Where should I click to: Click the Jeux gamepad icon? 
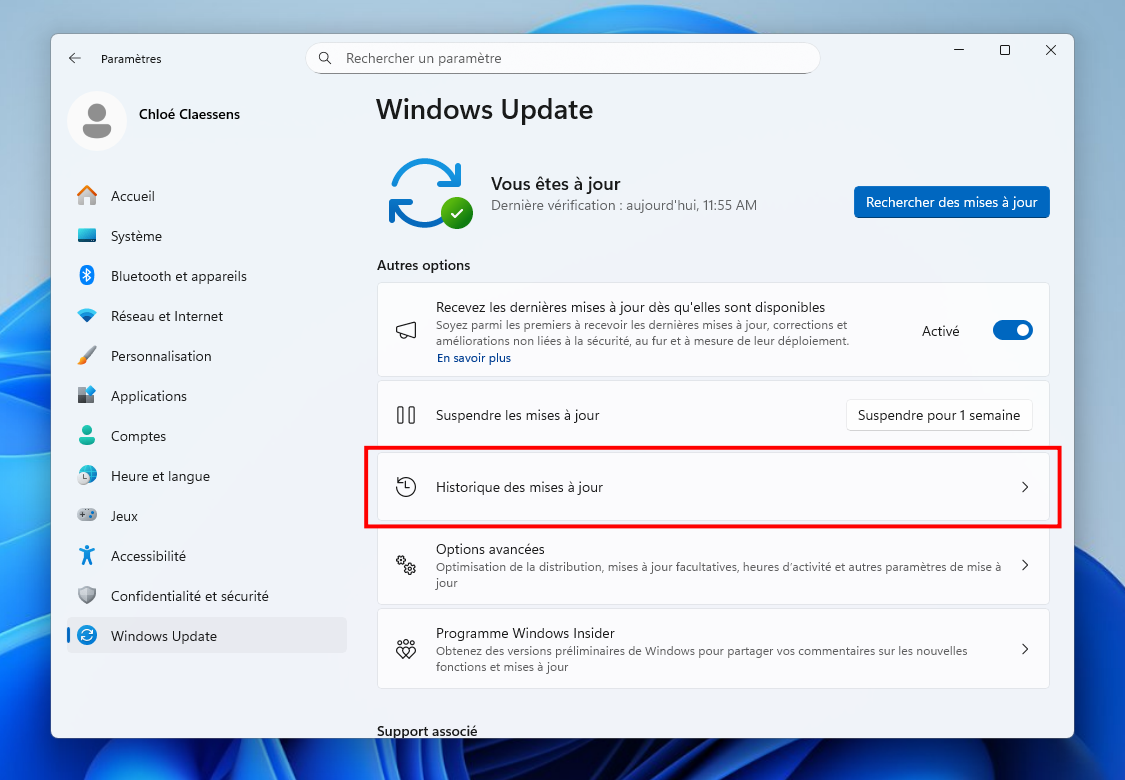(x=87, y=516)
